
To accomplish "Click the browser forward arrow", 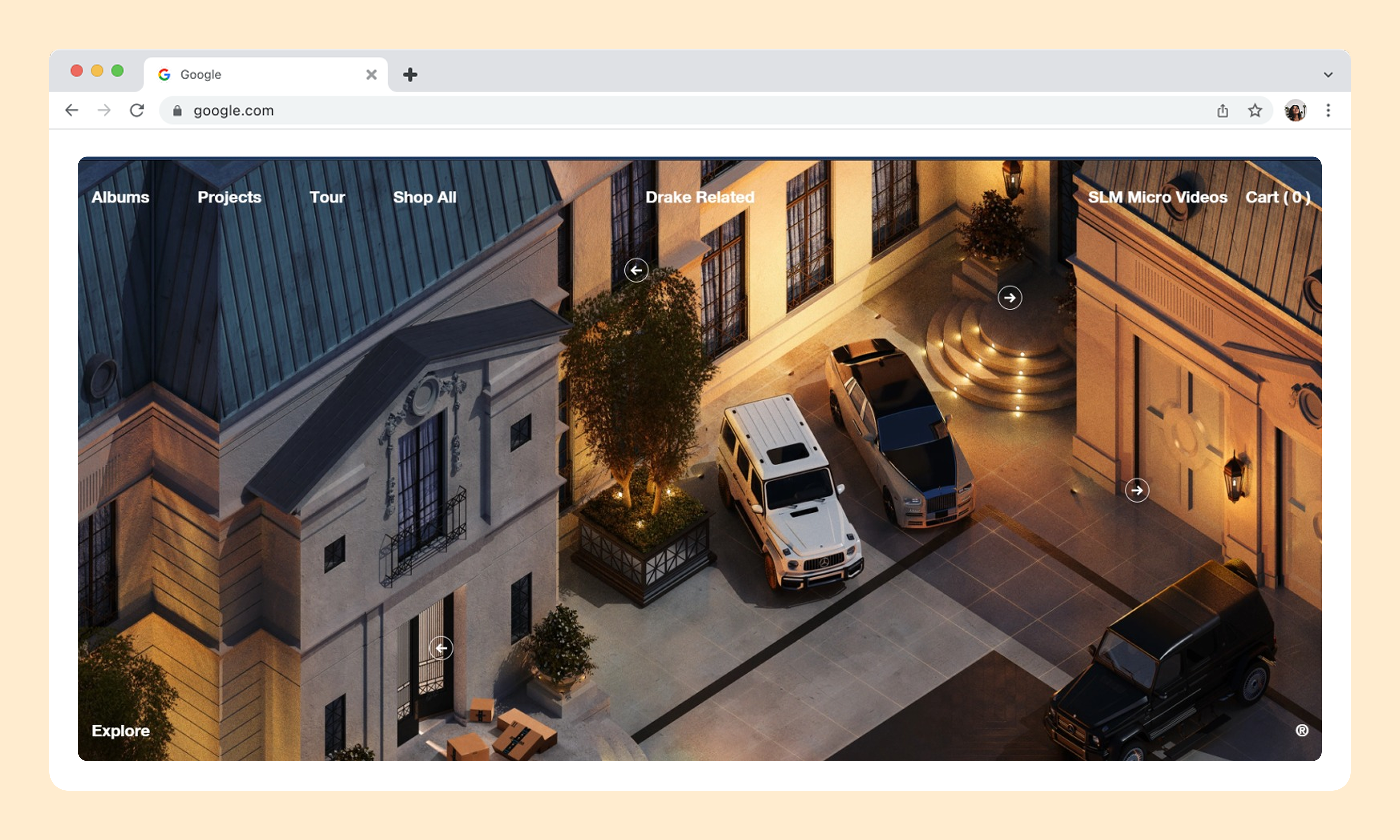I will (104, 110).
